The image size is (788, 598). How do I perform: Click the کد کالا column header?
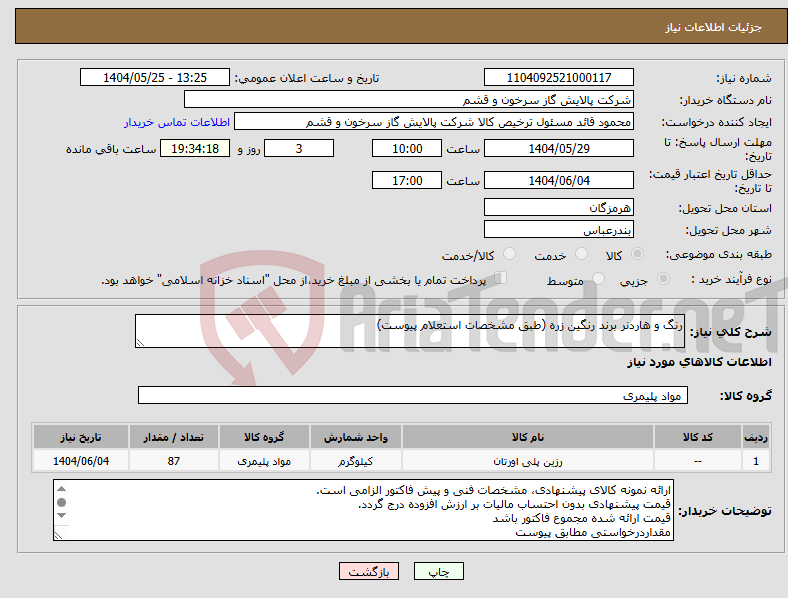click(698, 437)
